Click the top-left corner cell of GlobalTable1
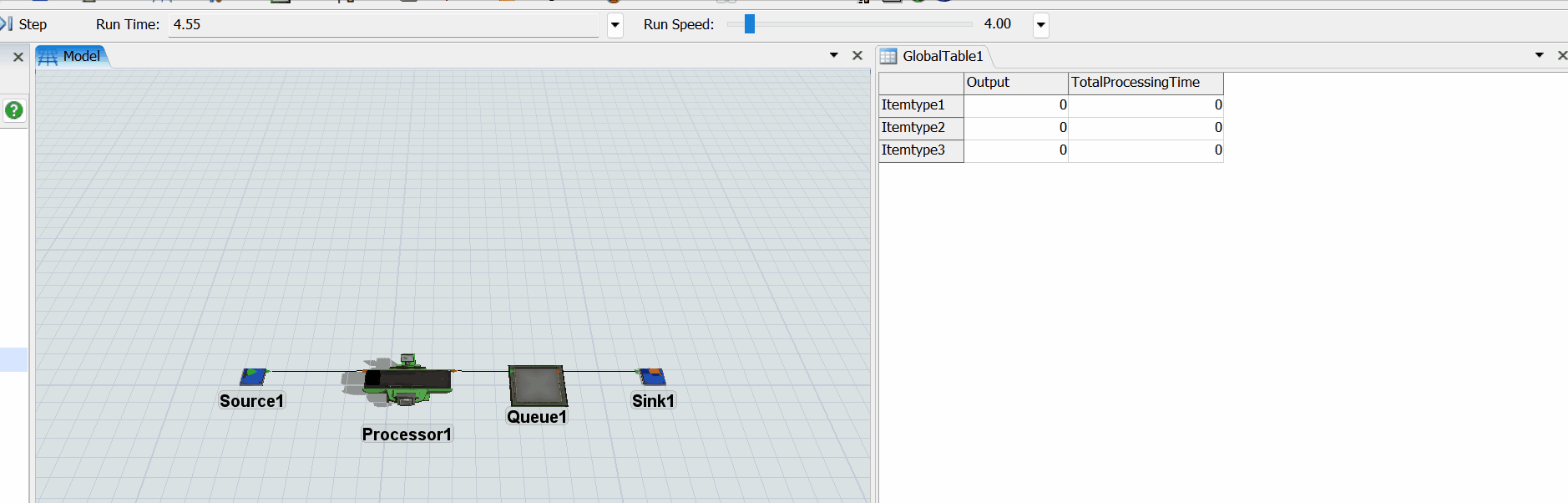The width and height of the screenshot is (1568, 503). [x=922, y=83]
